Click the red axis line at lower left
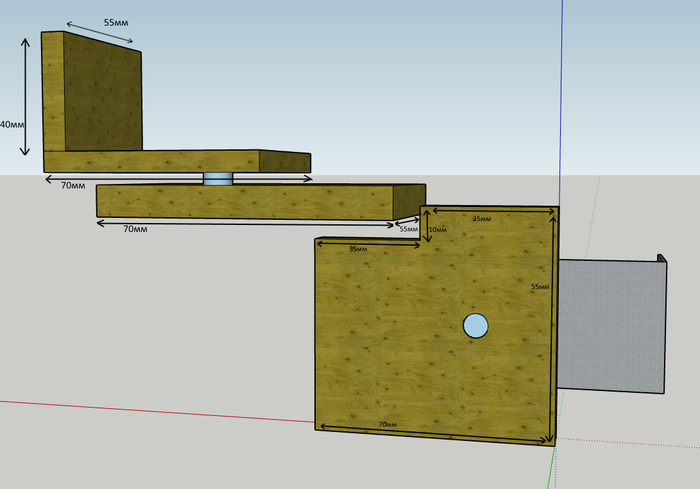Screen dimensions: 700x489 tap(150, 410)
